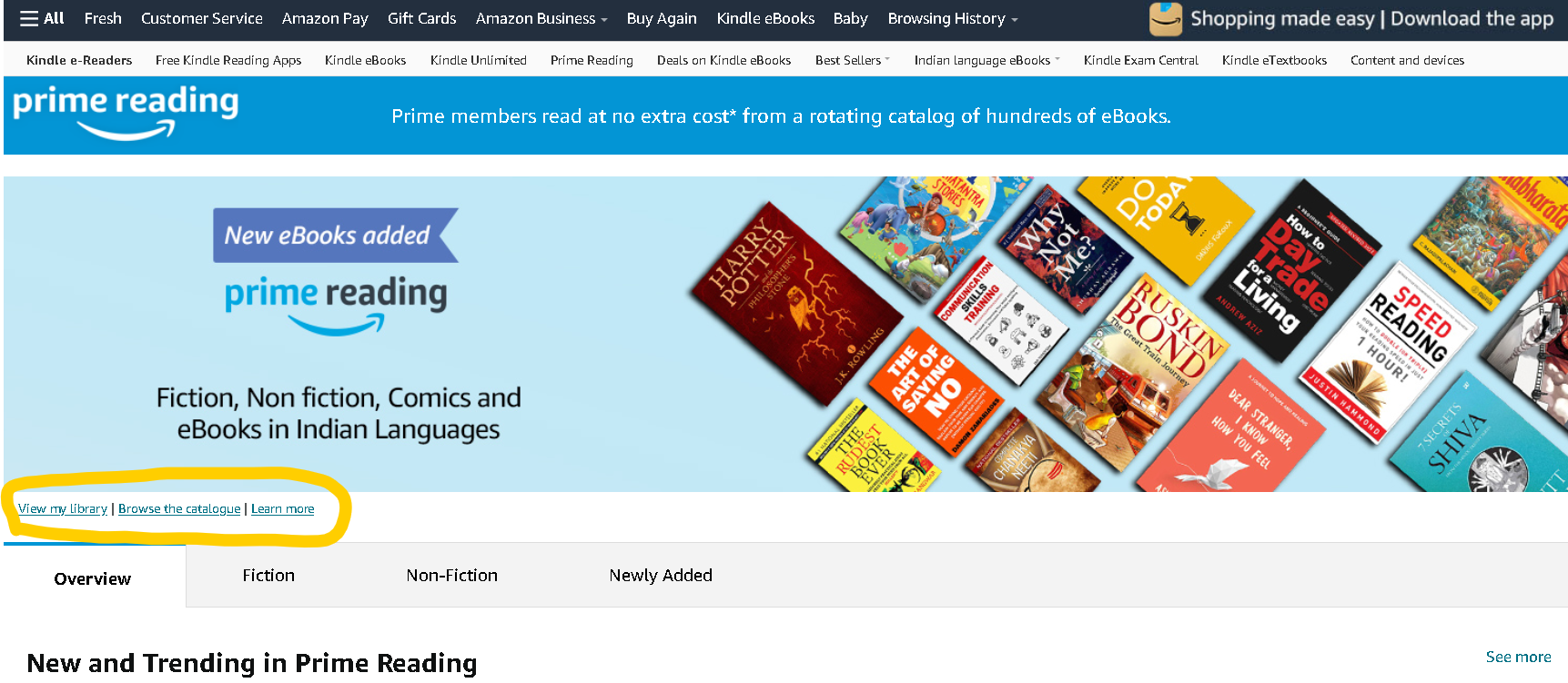1568x683 pixels.
Task: Open the Learn more link
Action: point(283,508)
